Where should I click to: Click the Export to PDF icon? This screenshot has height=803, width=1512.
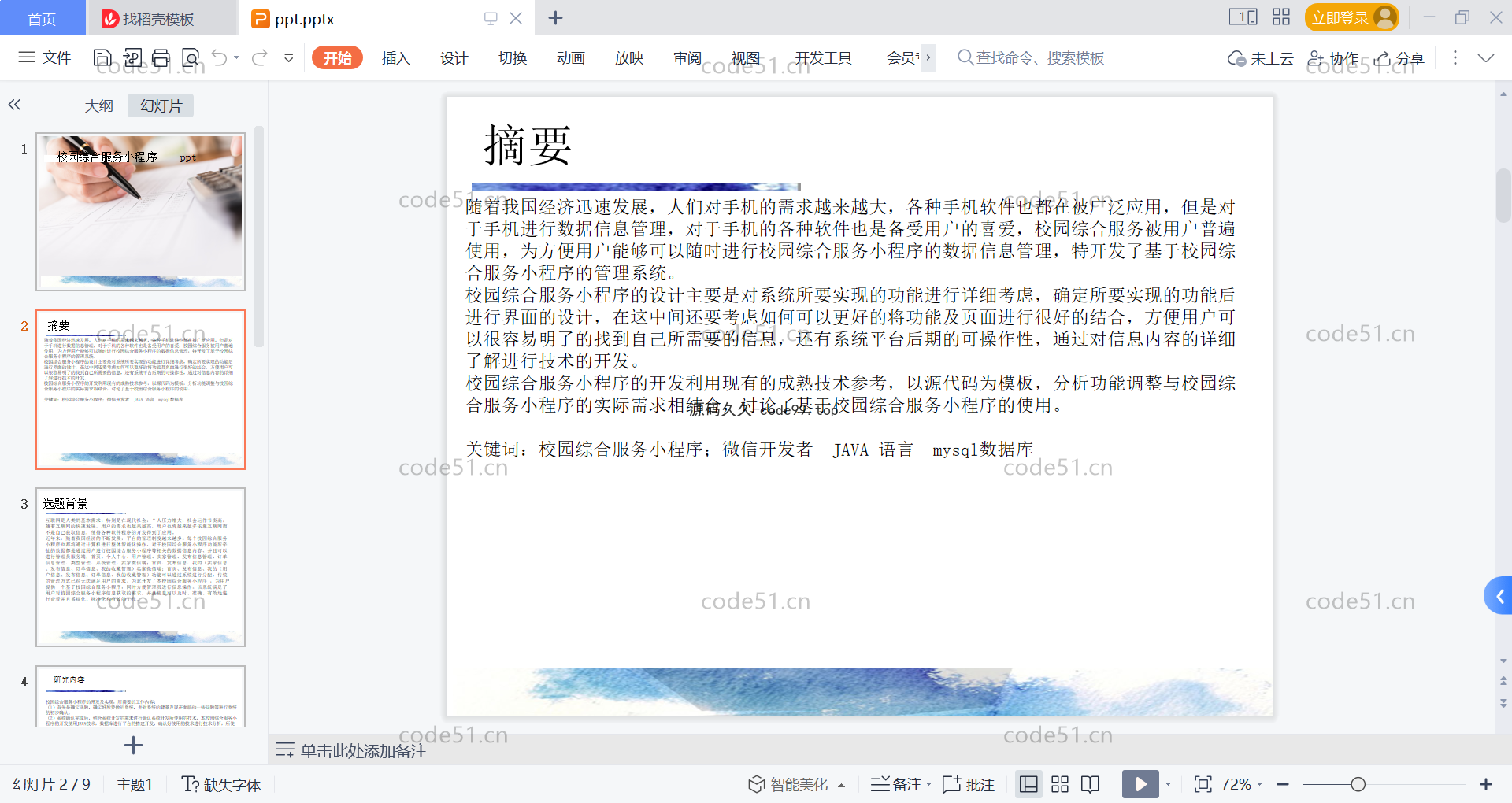coord(132,57)
